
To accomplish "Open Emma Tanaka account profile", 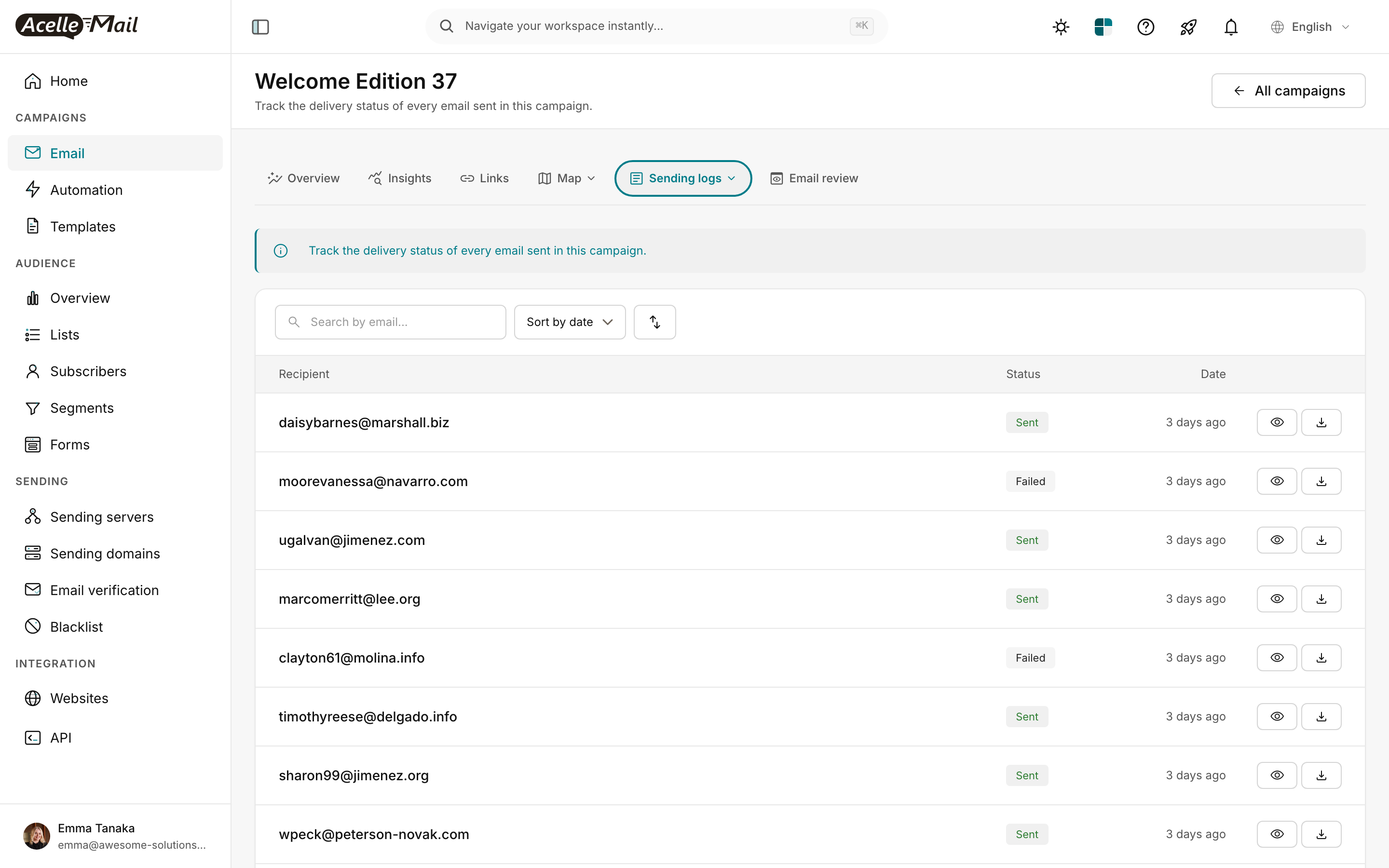I will (x=115, y=836).
